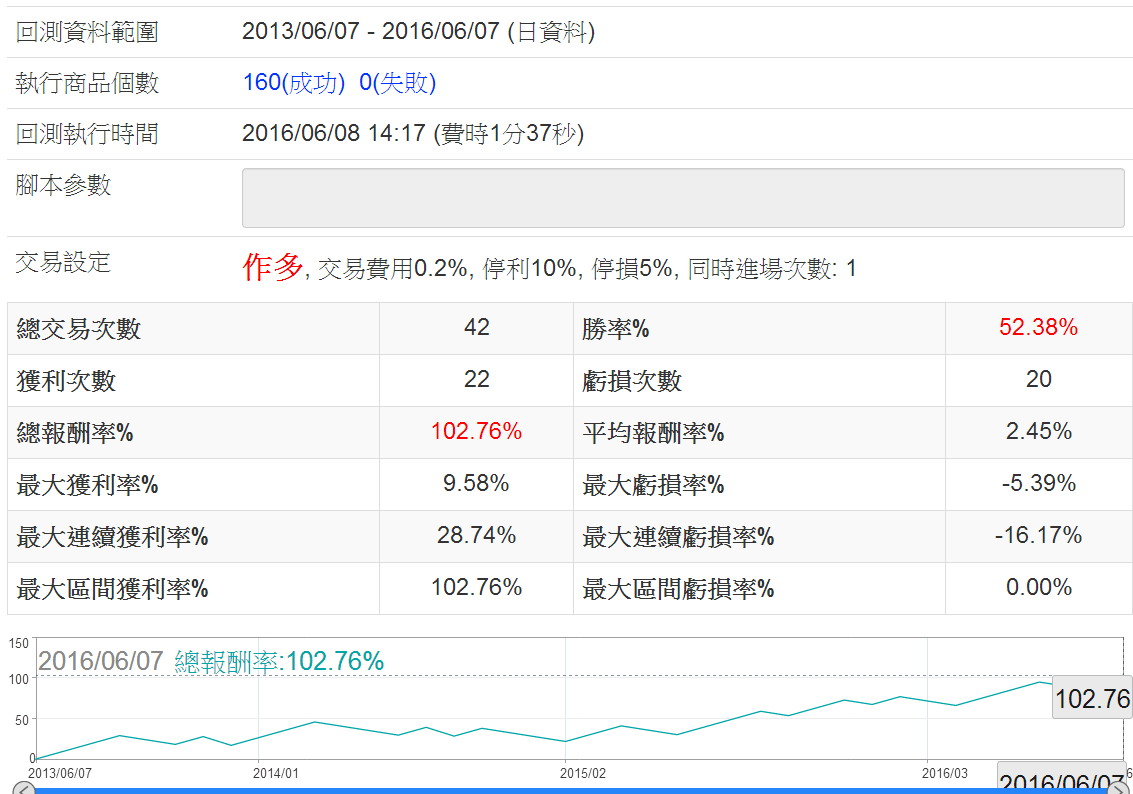Screen dimensions: 1133x794
Task: Select the red 102.76% total return value
Action: (476, 432)
